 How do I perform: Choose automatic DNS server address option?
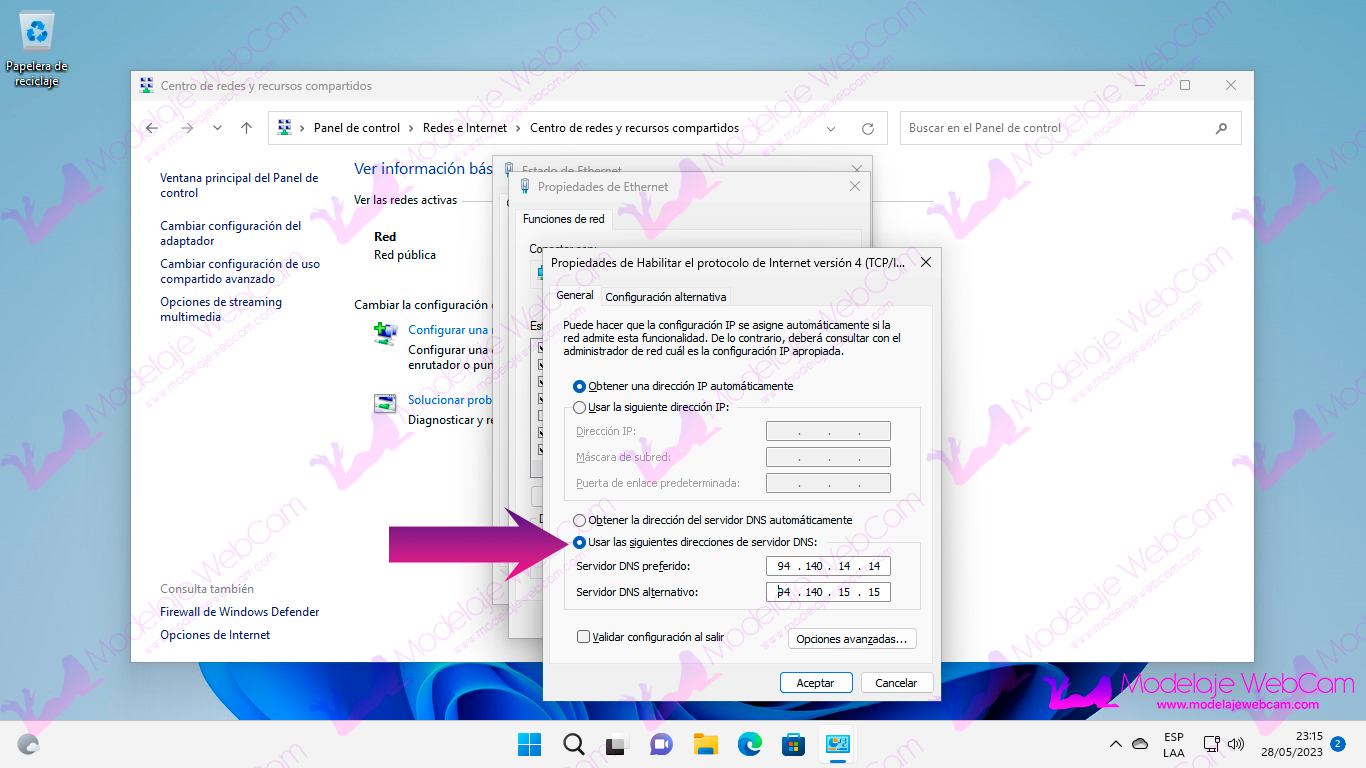580,520
